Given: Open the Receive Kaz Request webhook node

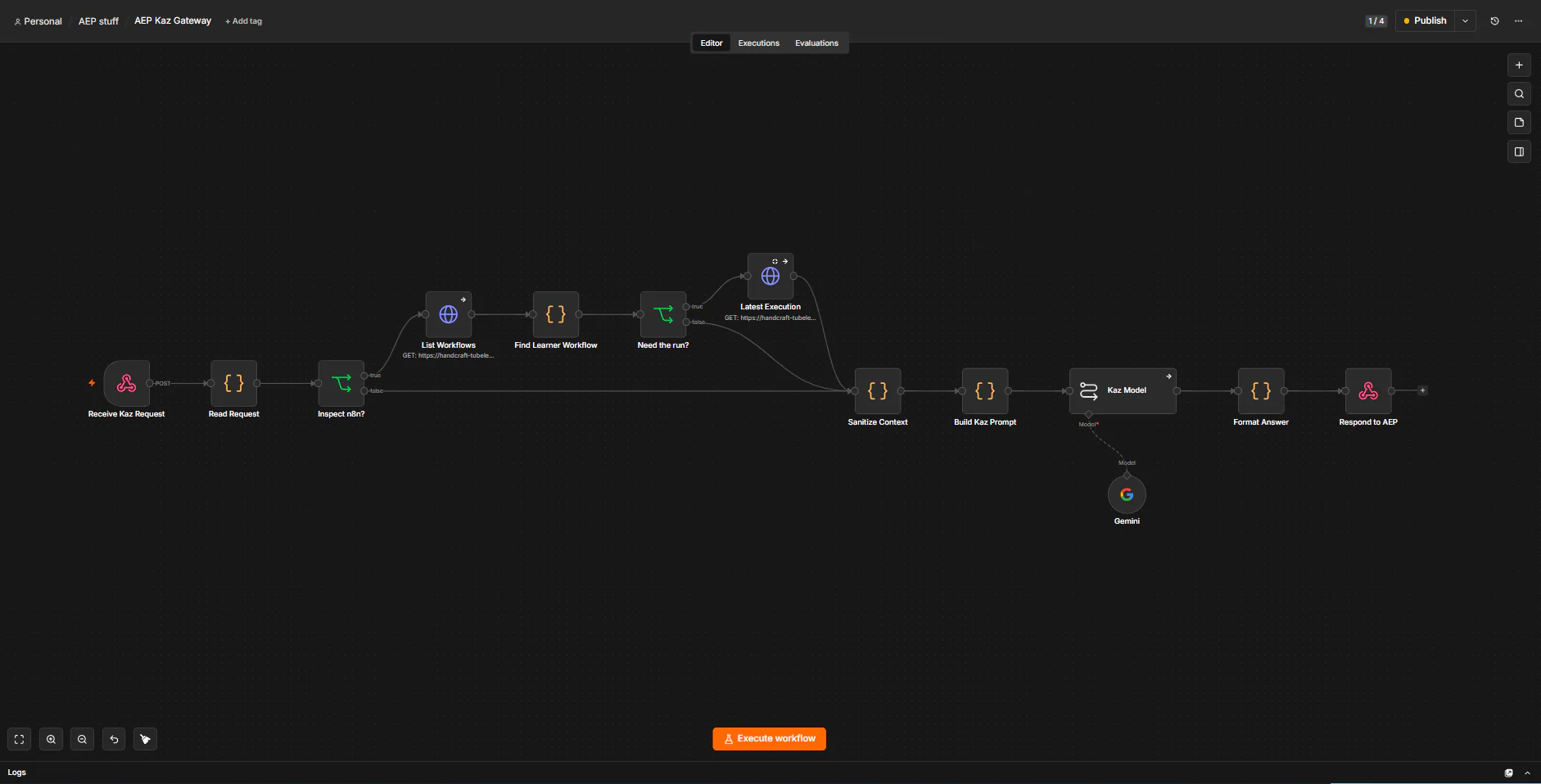Looking at the screenshot, I should [126, 383].
